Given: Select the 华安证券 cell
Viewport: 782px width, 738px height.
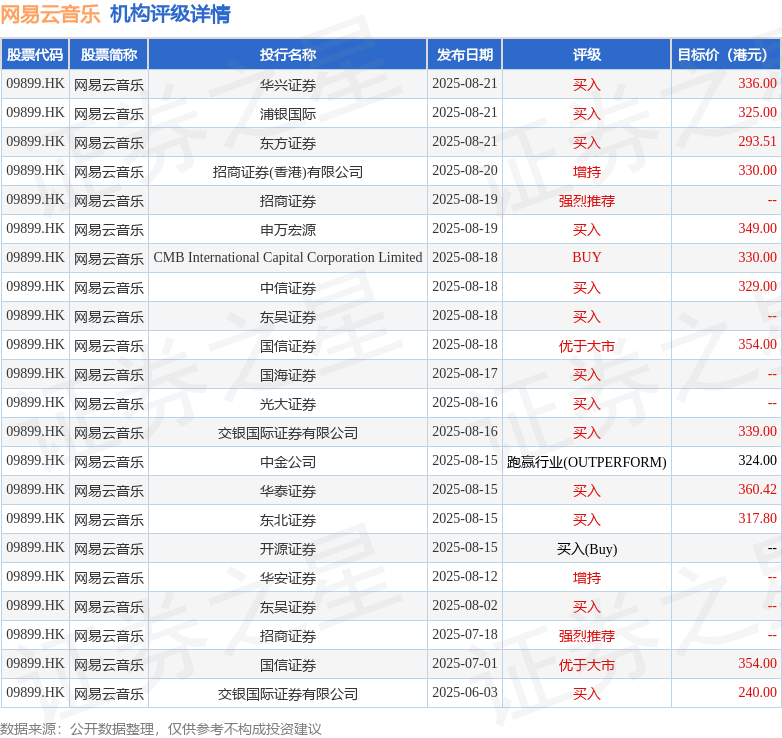Looking at the screenshot, I should point(288,577).
